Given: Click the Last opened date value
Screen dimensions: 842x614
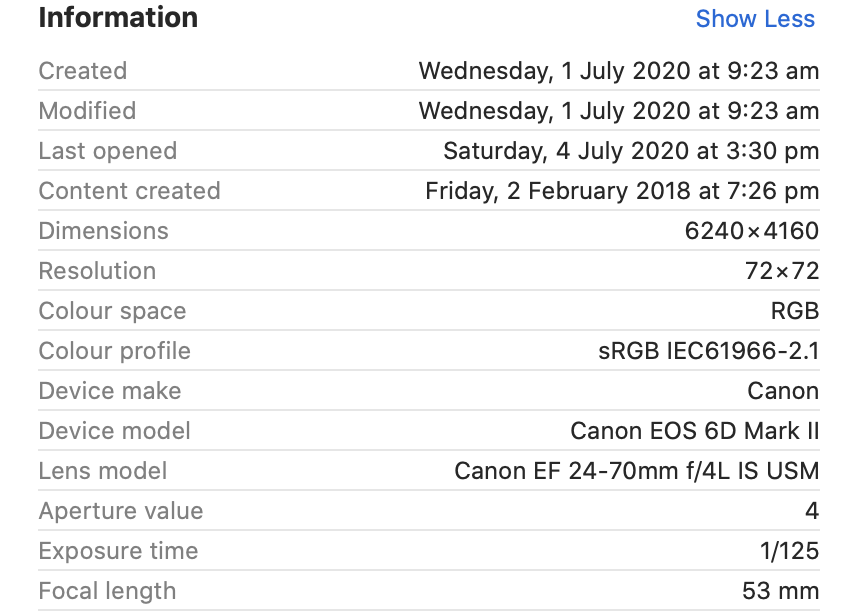Looking at the screenshot, I should [x=630, y=151].
